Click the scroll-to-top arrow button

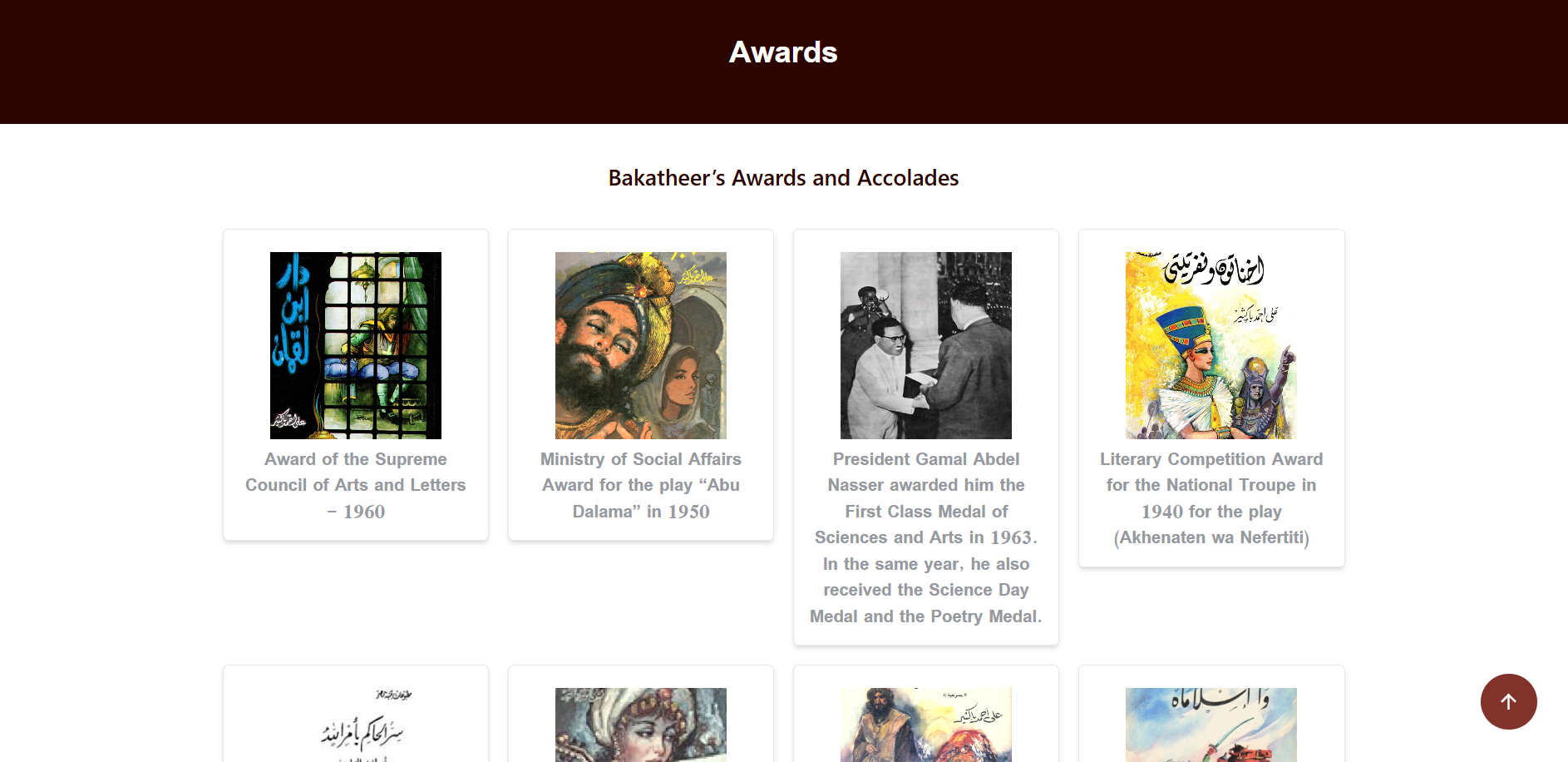1508,701
